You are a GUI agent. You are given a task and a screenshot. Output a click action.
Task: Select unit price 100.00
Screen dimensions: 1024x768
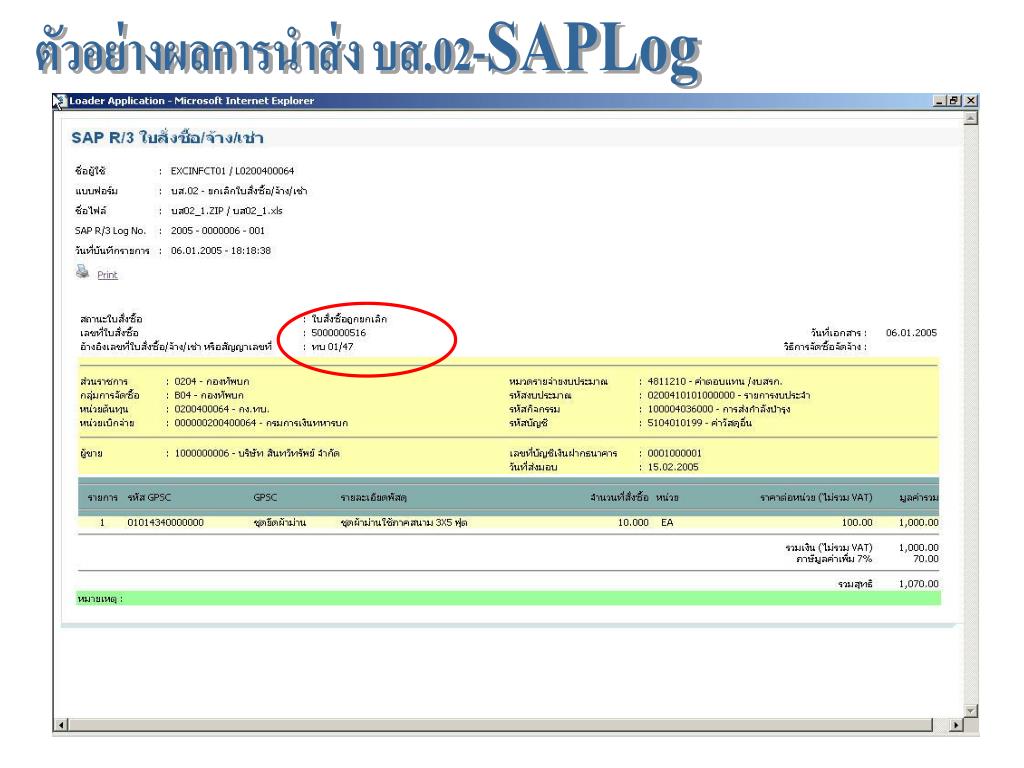pyautogui.click(x=857, y=522)
